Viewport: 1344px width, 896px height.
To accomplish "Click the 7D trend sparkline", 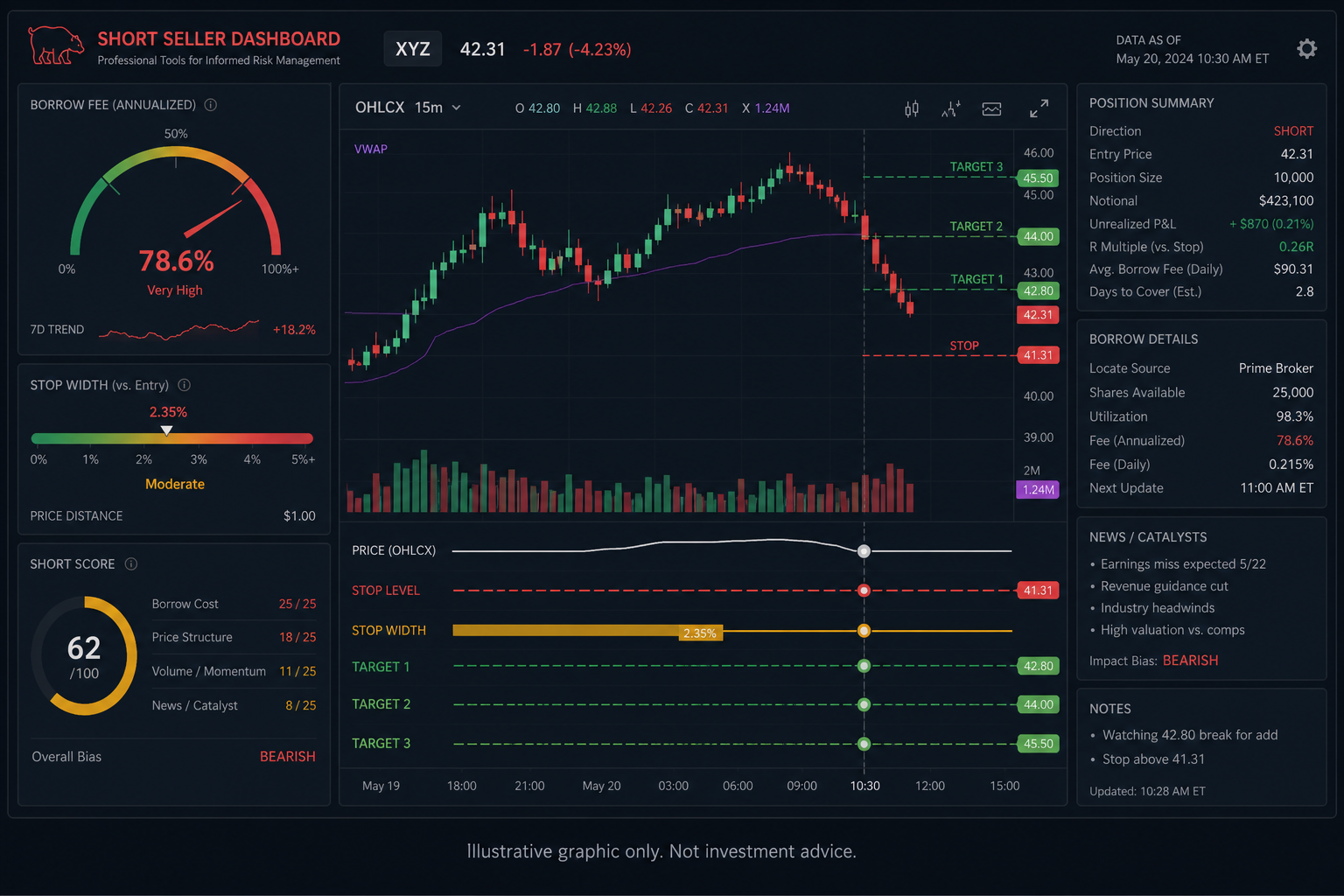I will click(x=178, y=330).
